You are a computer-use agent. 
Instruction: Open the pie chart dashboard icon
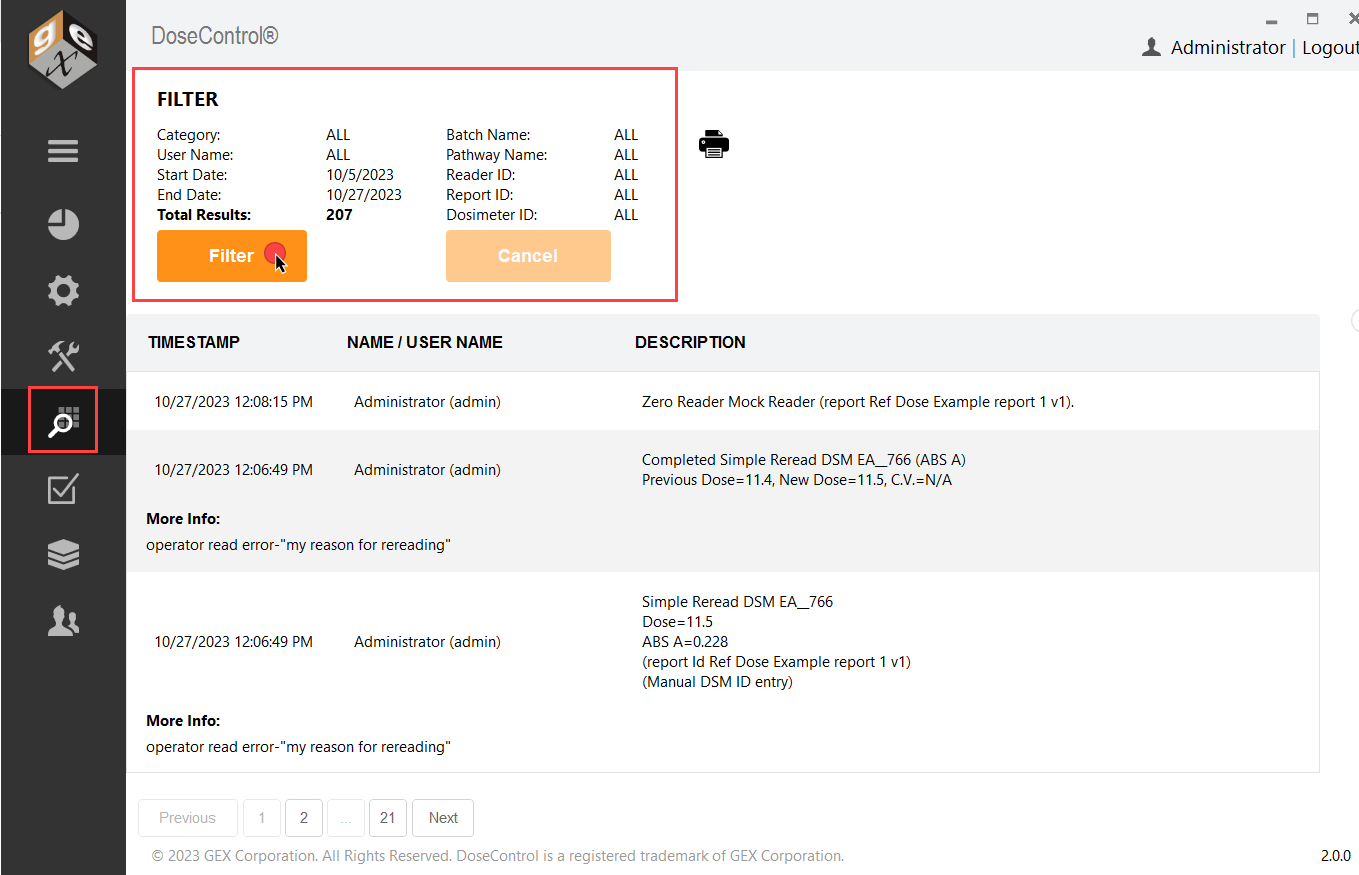(63, 224)
